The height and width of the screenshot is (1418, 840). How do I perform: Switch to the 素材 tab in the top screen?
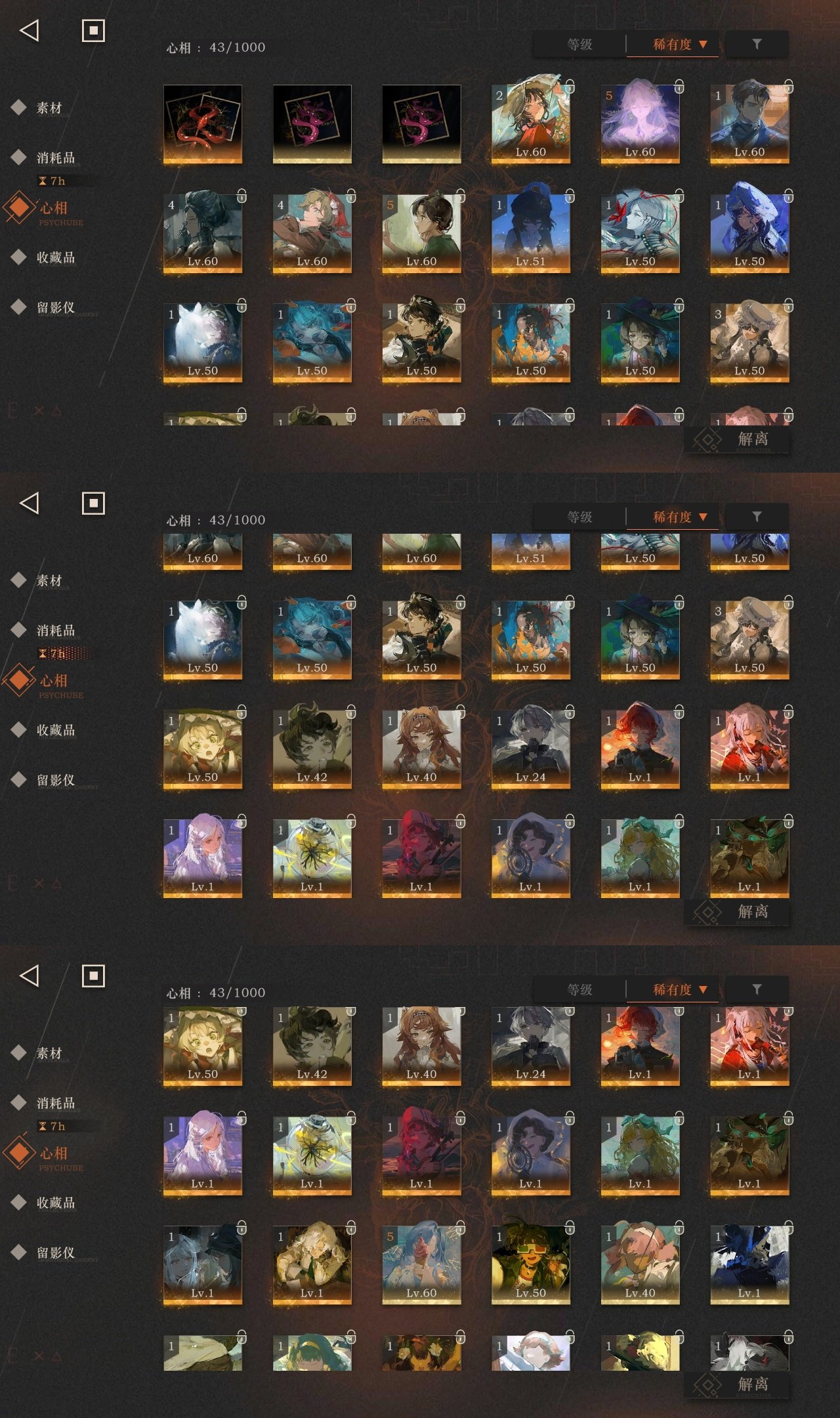pyautogui.click(x=49, y=108)
